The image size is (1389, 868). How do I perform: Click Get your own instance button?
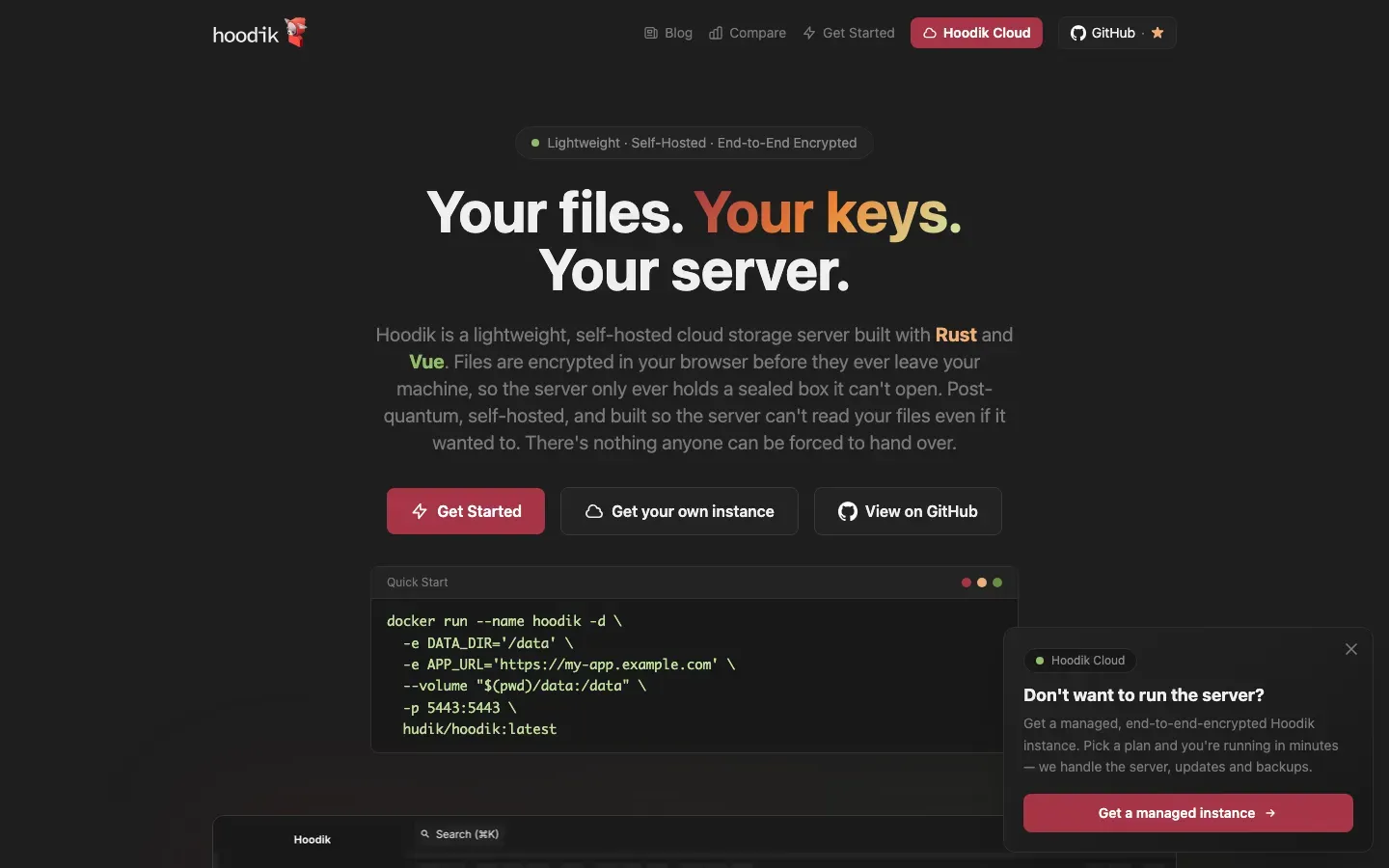tap(679, 511)
